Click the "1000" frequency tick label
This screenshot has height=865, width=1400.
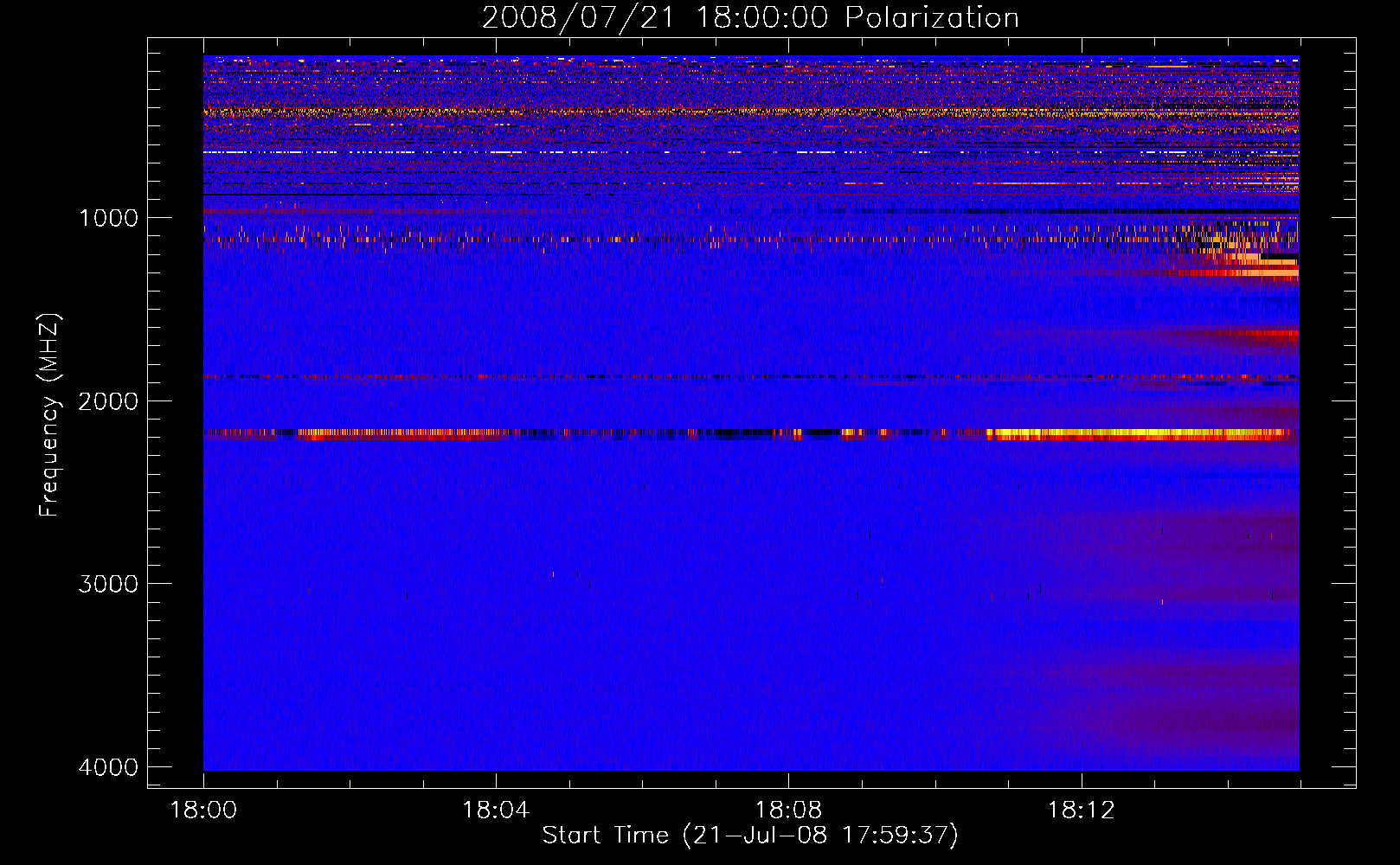108,217
